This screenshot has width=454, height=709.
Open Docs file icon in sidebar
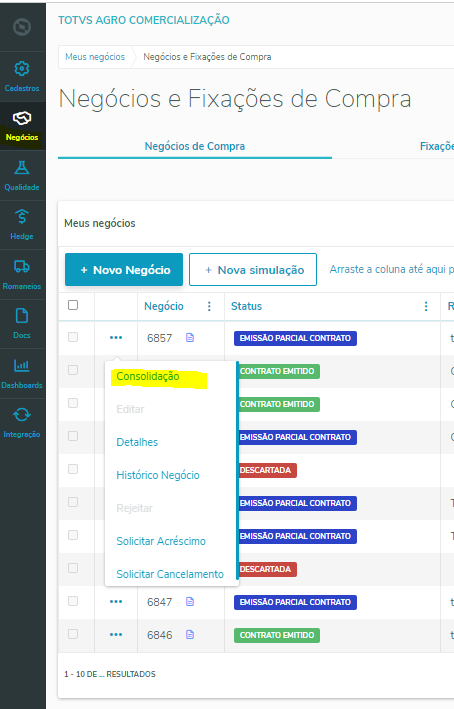(x=22, y=316)
